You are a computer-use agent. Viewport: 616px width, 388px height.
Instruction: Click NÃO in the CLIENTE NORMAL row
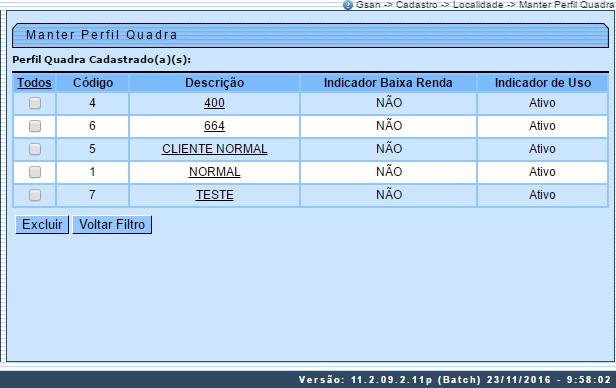[x=389, y=149]
